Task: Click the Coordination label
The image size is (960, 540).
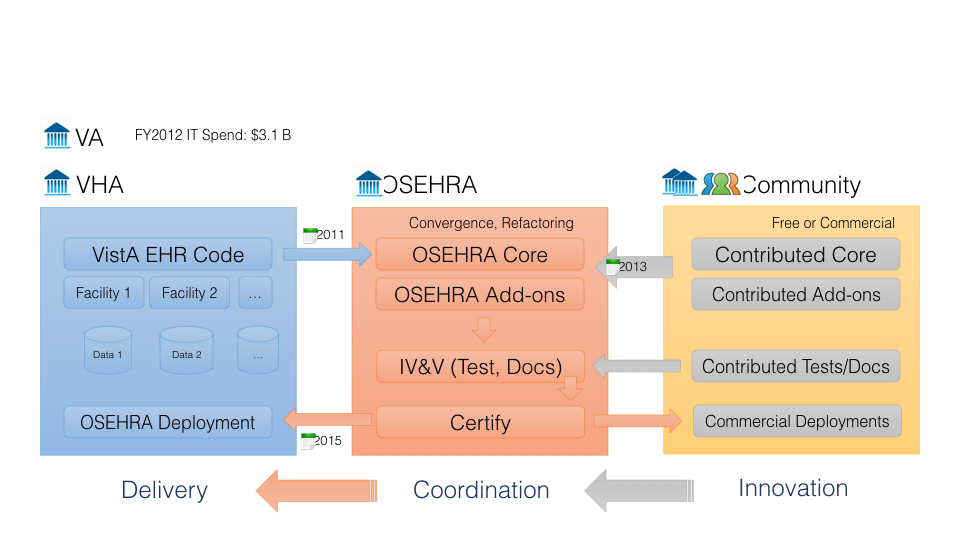Action: point(481,490)
